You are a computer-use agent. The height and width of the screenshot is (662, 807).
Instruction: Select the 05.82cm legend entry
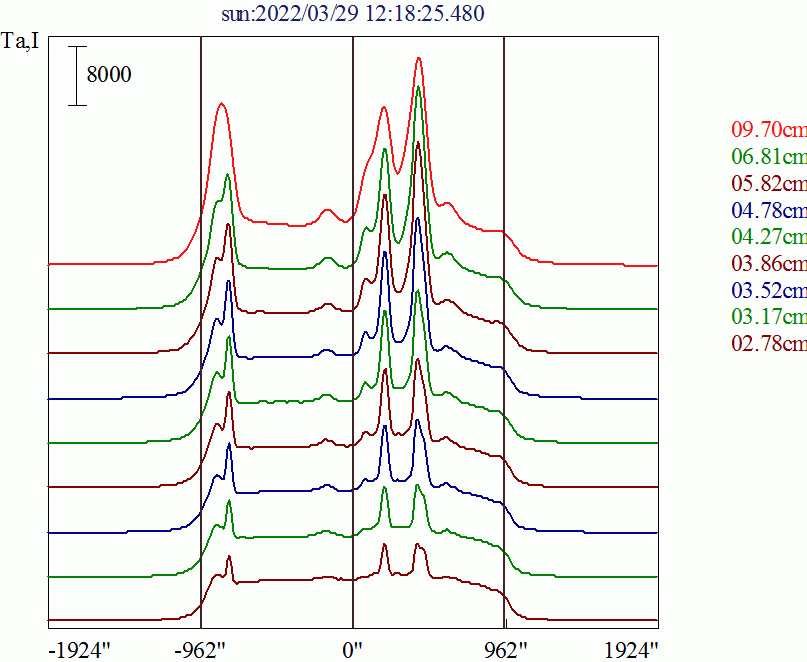(x=769, y=183)
